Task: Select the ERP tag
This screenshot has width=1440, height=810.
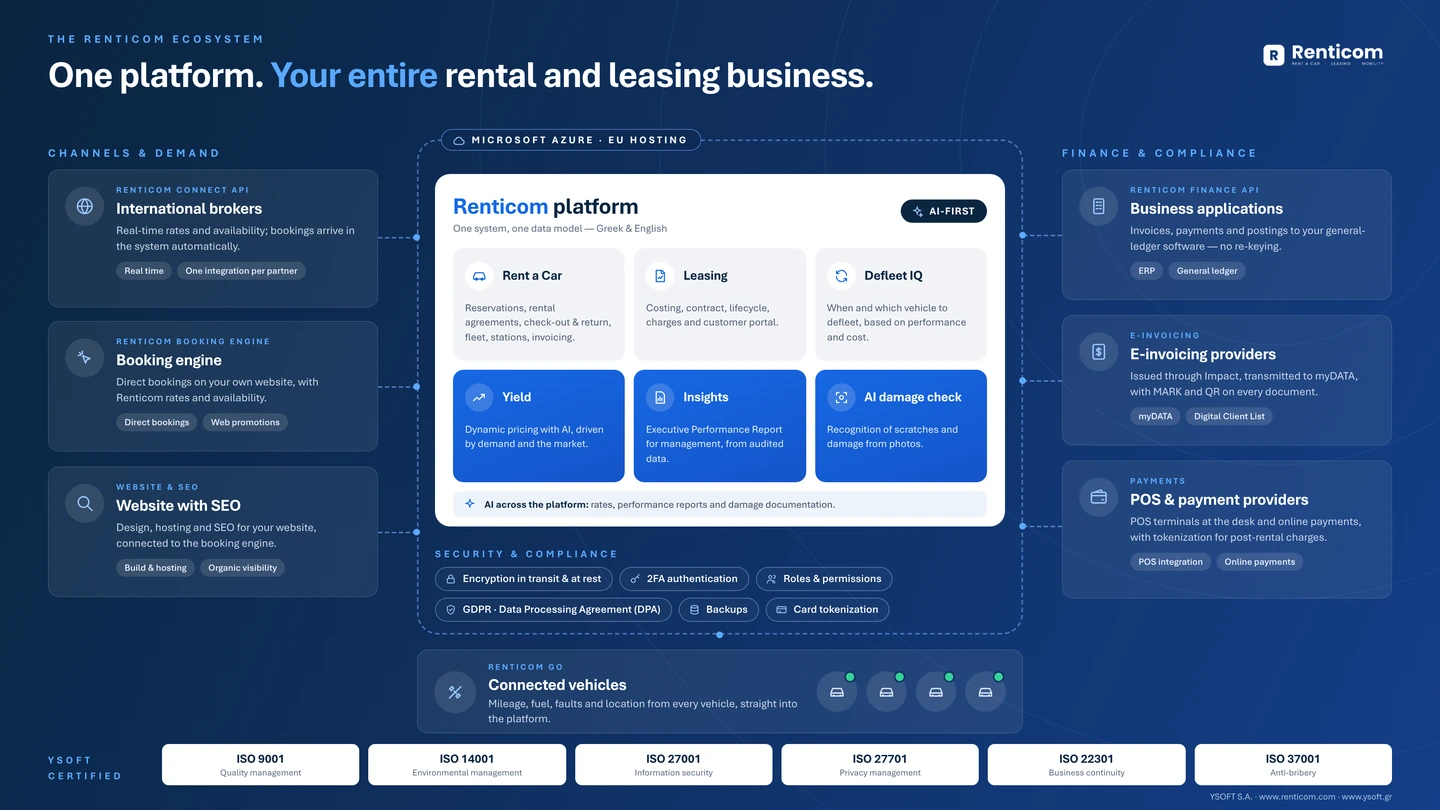Action: pyautogui.click(x=1147, y=271)
